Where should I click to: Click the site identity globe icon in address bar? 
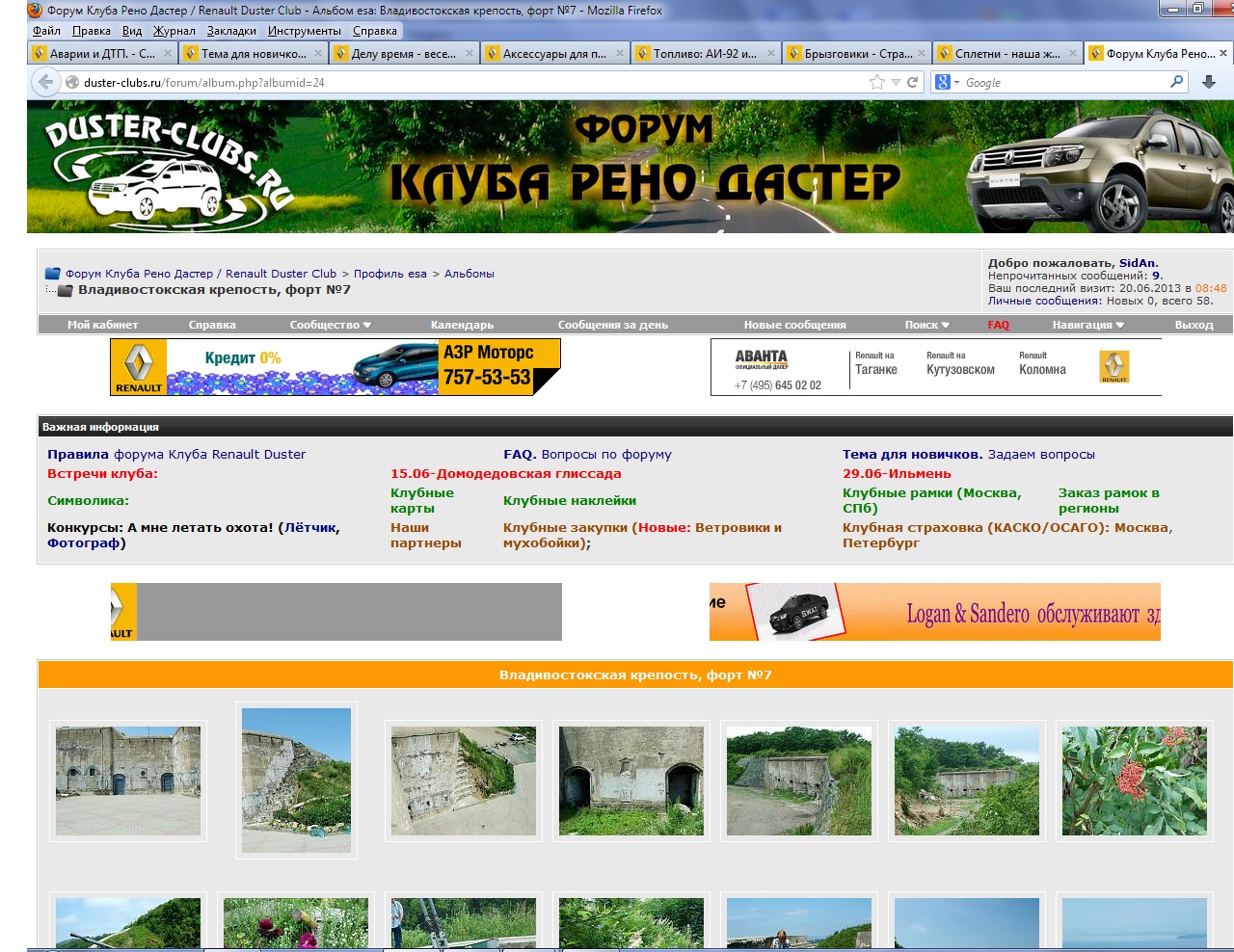(72, 83)
